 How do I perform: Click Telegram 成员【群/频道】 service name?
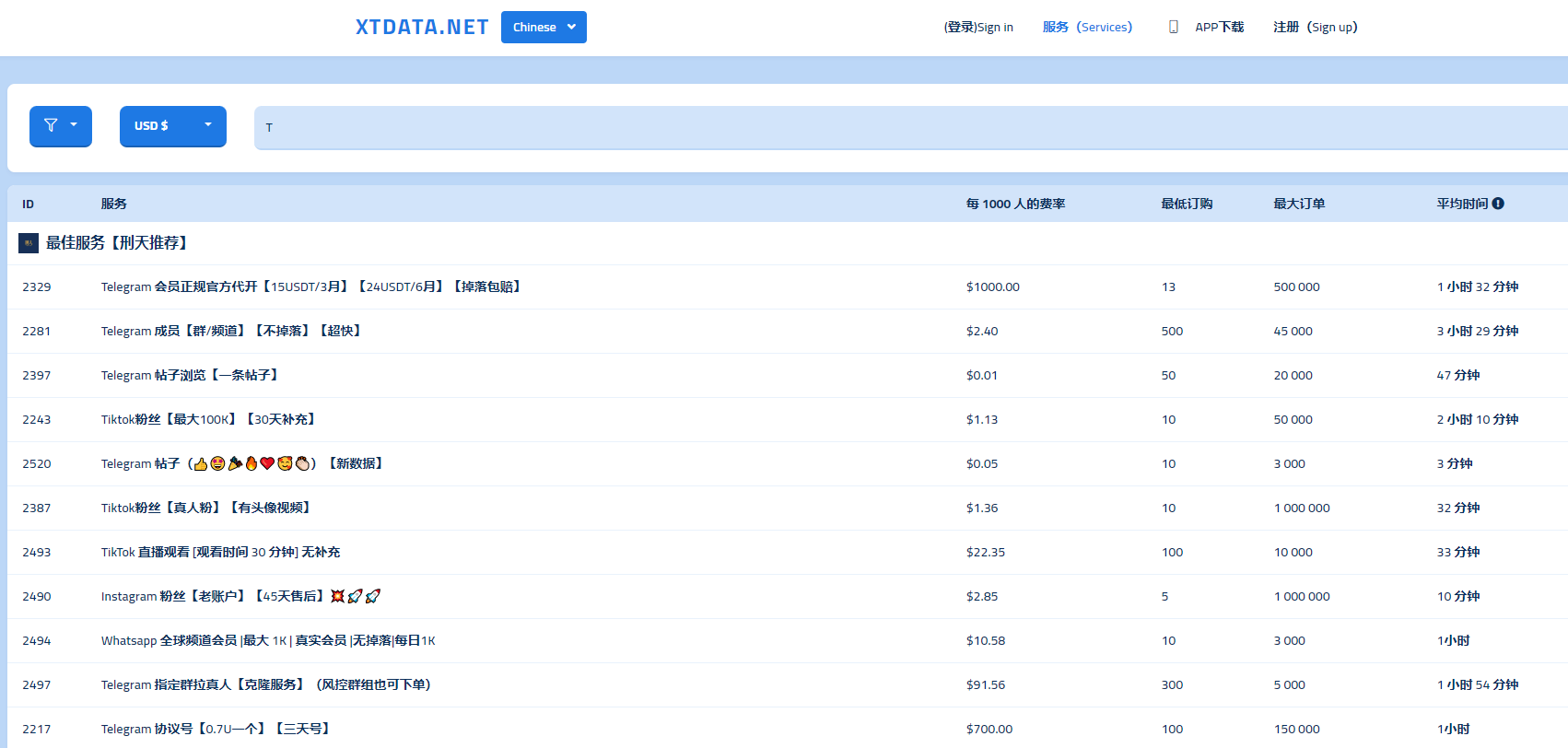(x=233, y=332)
